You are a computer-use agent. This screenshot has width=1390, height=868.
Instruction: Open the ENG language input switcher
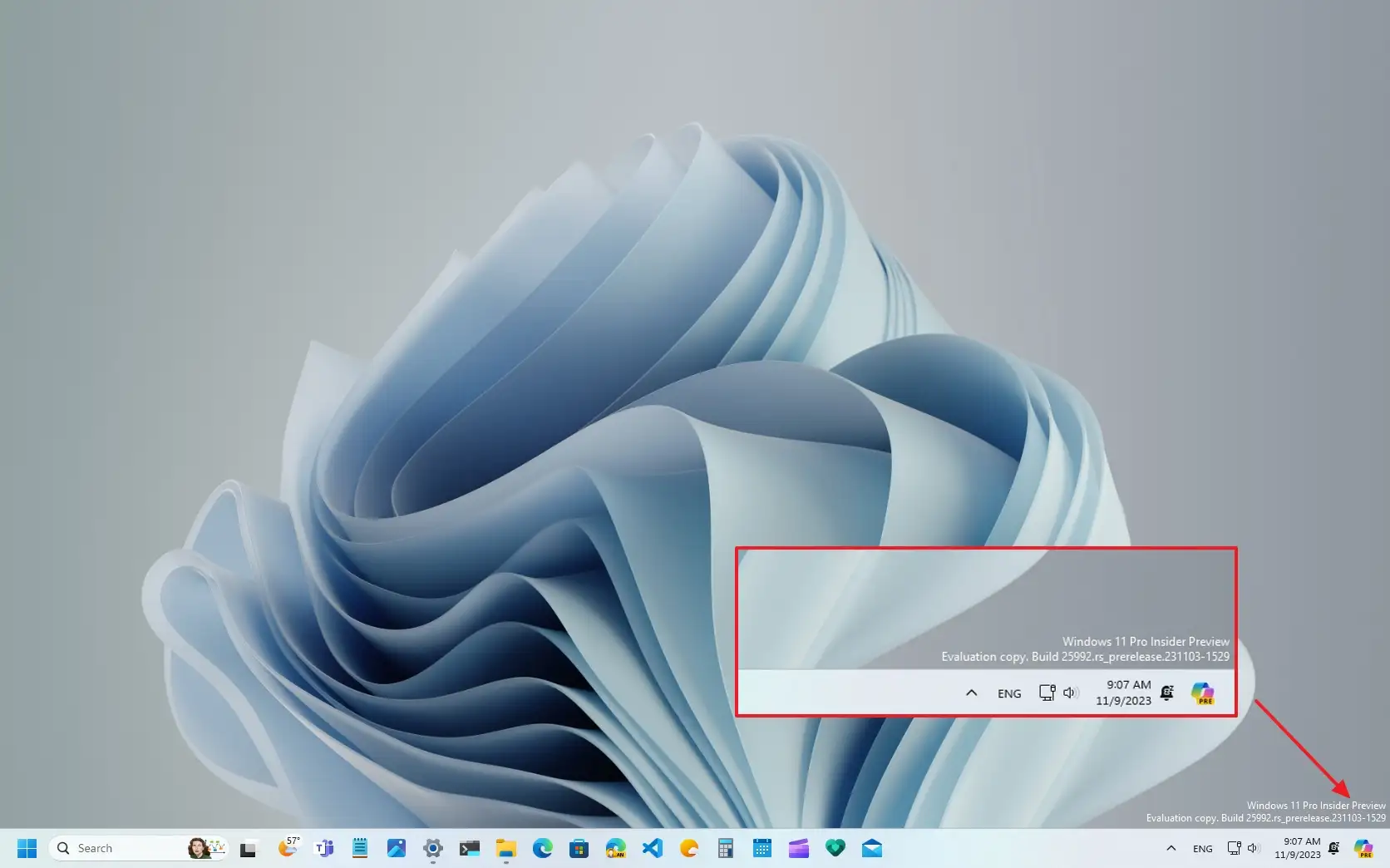click(x=1203, y=848)
